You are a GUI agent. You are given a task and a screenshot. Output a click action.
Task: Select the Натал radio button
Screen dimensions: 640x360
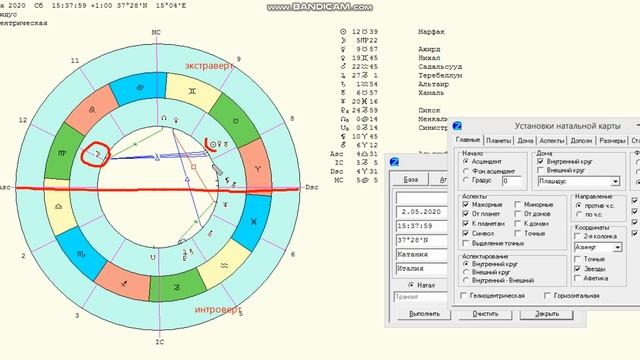411,285
